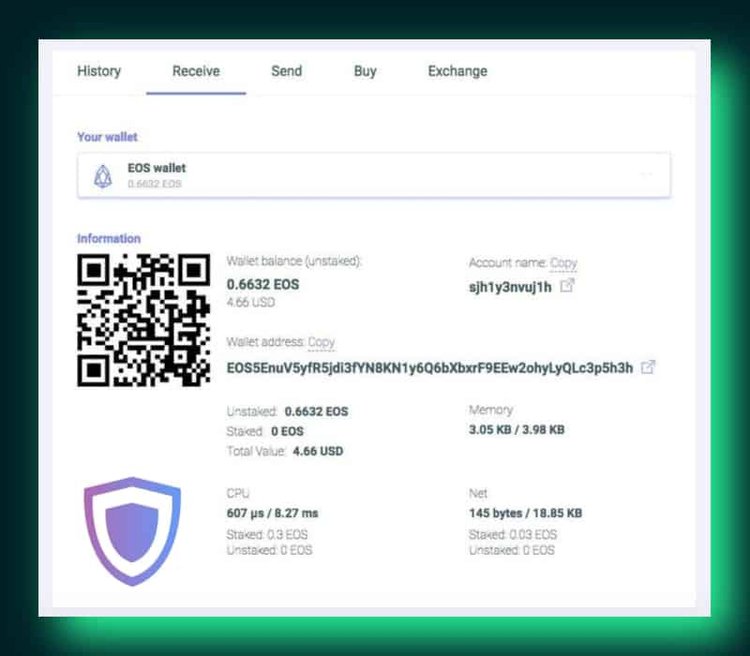Viewport: 750px width, 656px height.
Task: Open account name sjh1y3nvuj1h external link icon
Action: (567, 286)
